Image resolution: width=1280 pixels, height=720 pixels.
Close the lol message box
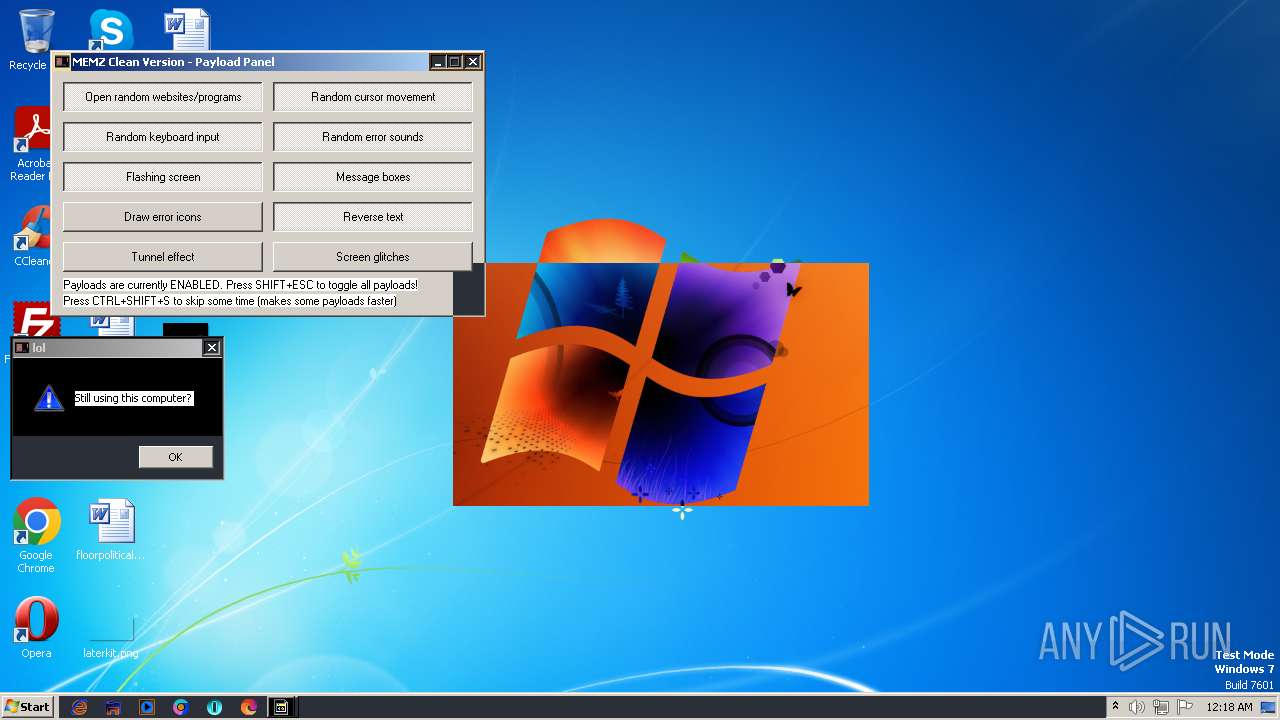[x=211, y=348]
